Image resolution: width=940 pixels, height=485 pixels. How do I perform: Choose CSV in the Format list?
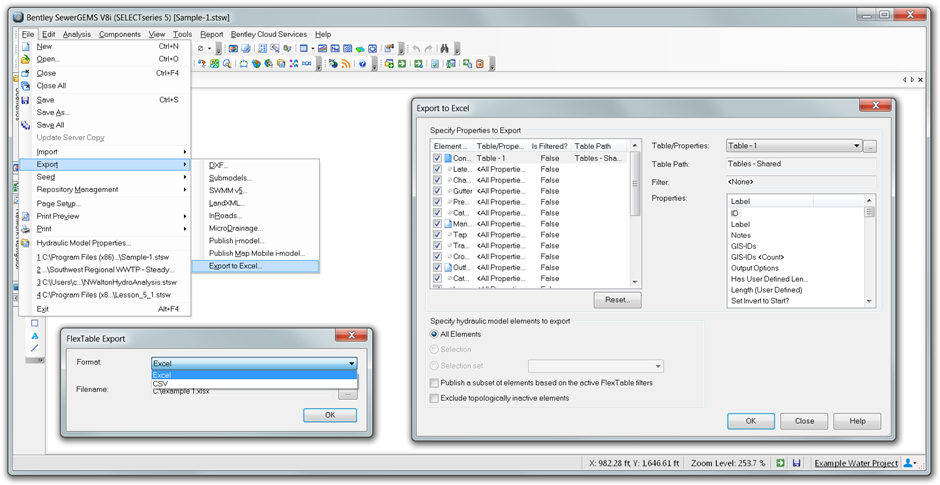tap(255, 384)
